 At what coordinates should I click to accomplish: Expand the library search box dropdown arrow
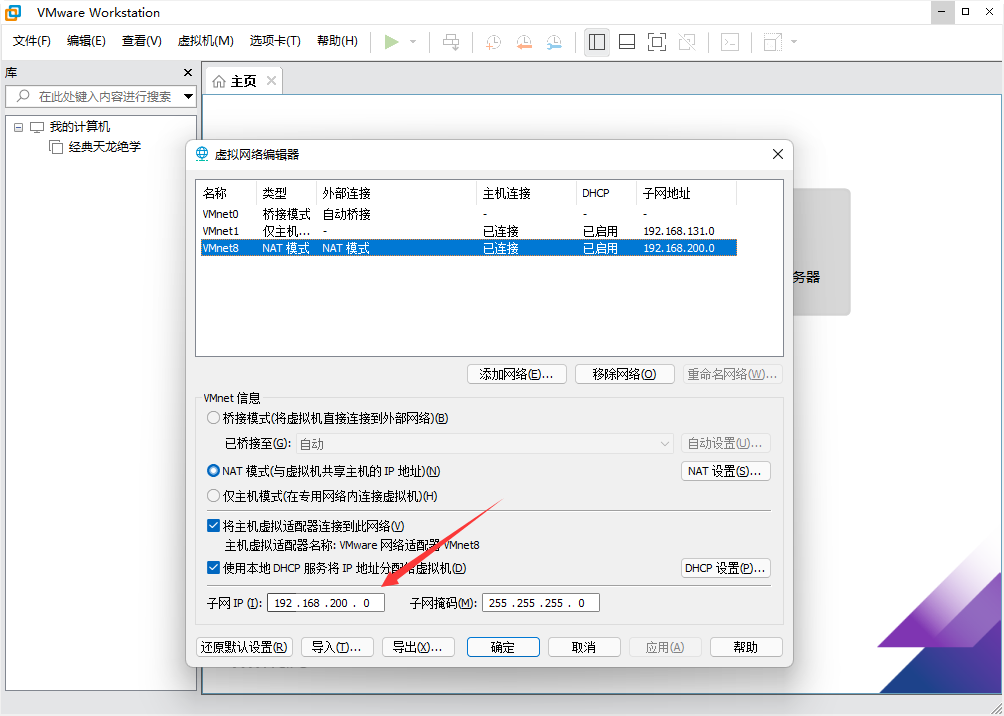(x=188, y=96)
